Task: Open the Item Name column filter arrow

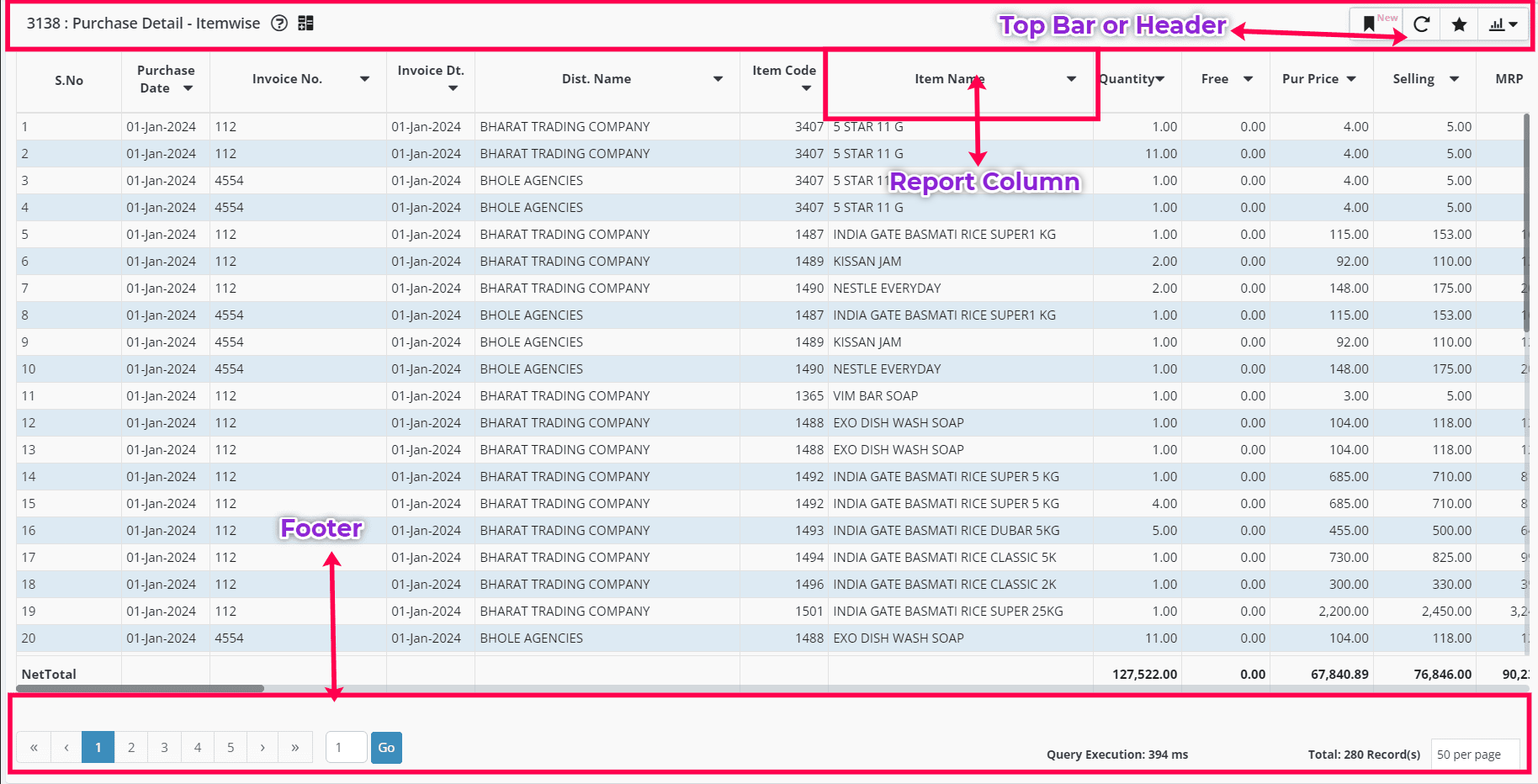Action: pyautogui.click(x=1072, y=79)
